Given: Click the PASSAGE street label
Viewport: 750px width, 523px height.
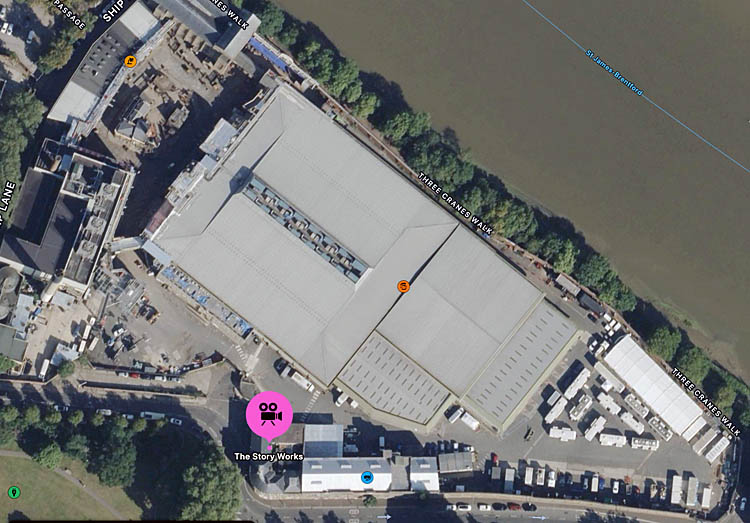Looking at the screenshot, I should coord(70,14).
